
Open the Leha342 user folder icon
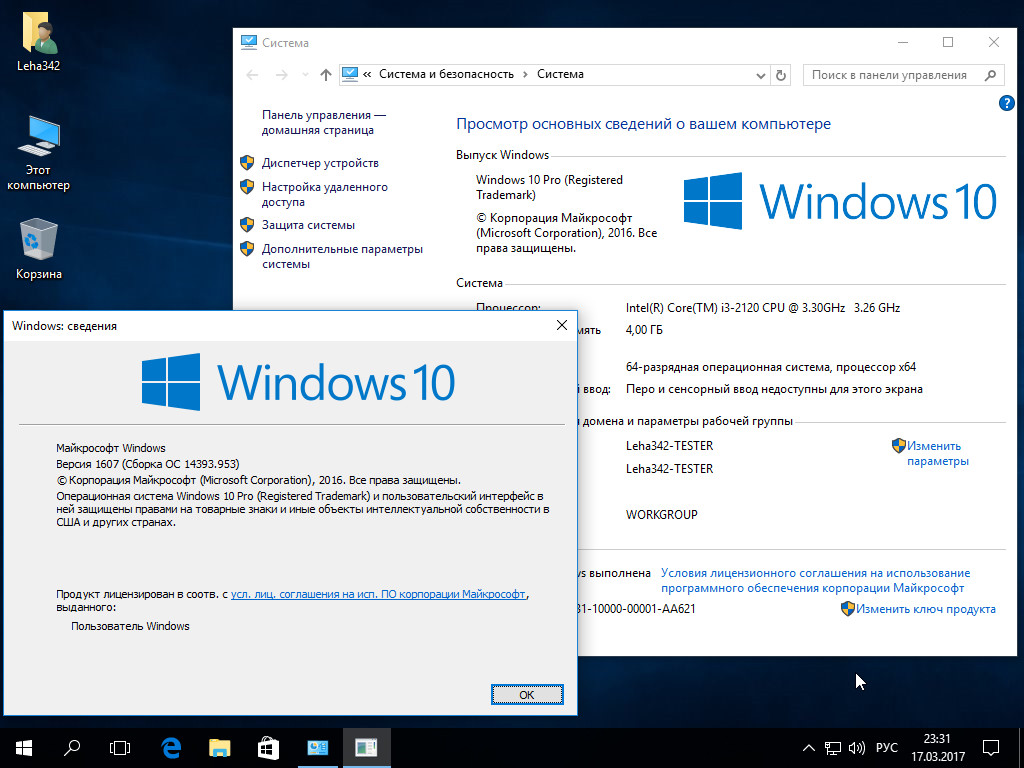pos(39,41)
